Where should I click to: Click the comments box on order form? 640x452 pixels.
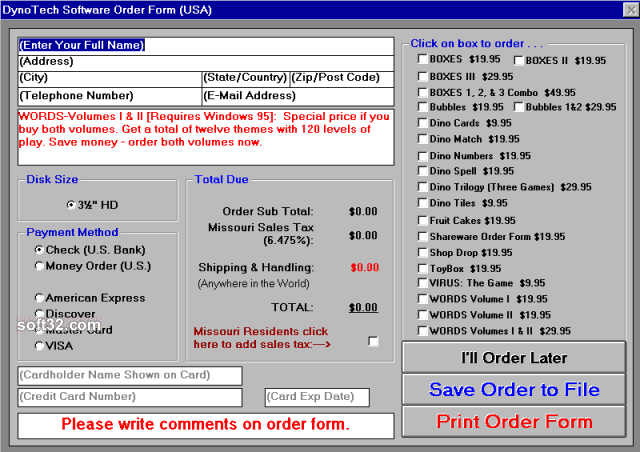206,425
